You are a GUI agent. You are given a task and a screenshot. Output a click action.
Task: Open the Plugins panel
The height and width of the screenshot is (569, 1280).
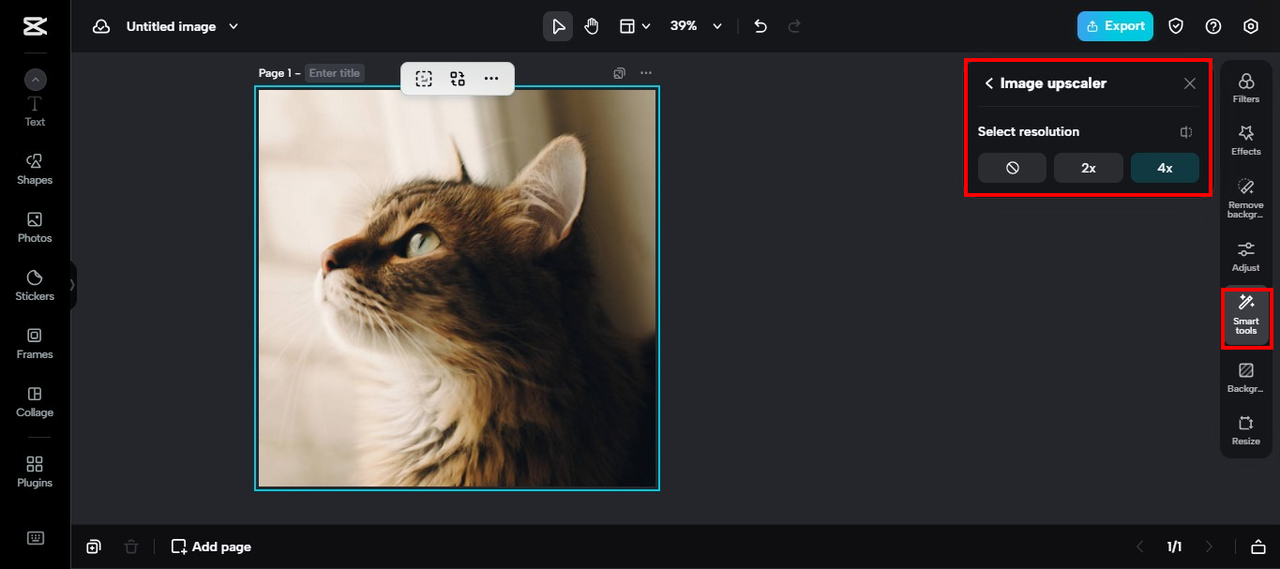pos(35,471)
